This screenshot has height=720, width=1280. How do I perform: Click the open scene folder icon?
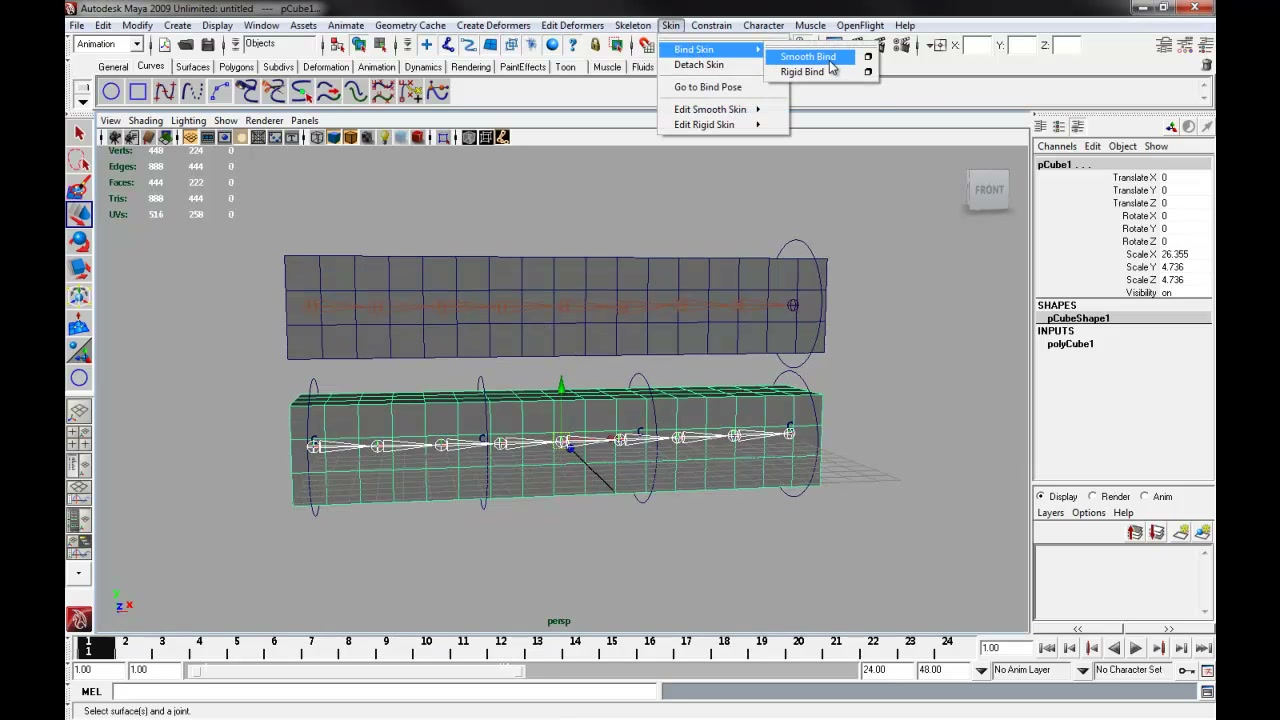(186, 44)
